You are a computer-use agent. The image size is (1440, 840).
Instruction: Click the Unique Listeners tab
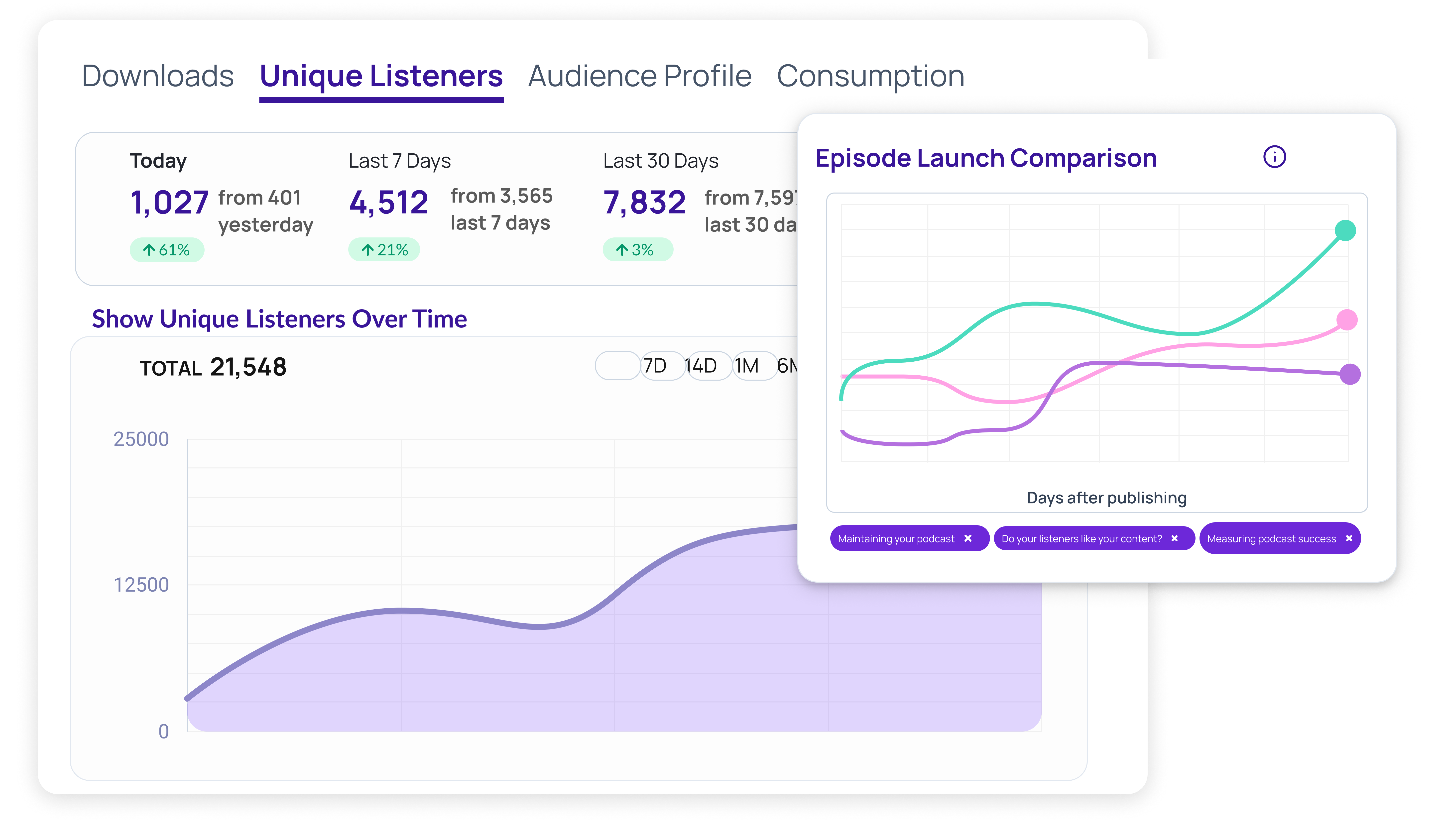(x=381, y=76)
